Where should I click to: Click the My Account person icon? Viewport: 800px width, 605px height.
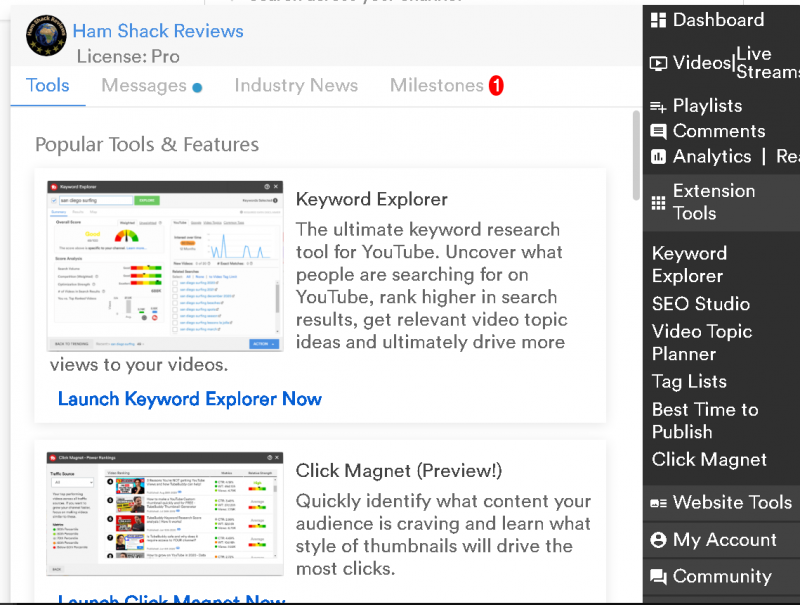[x=658, y=540]
